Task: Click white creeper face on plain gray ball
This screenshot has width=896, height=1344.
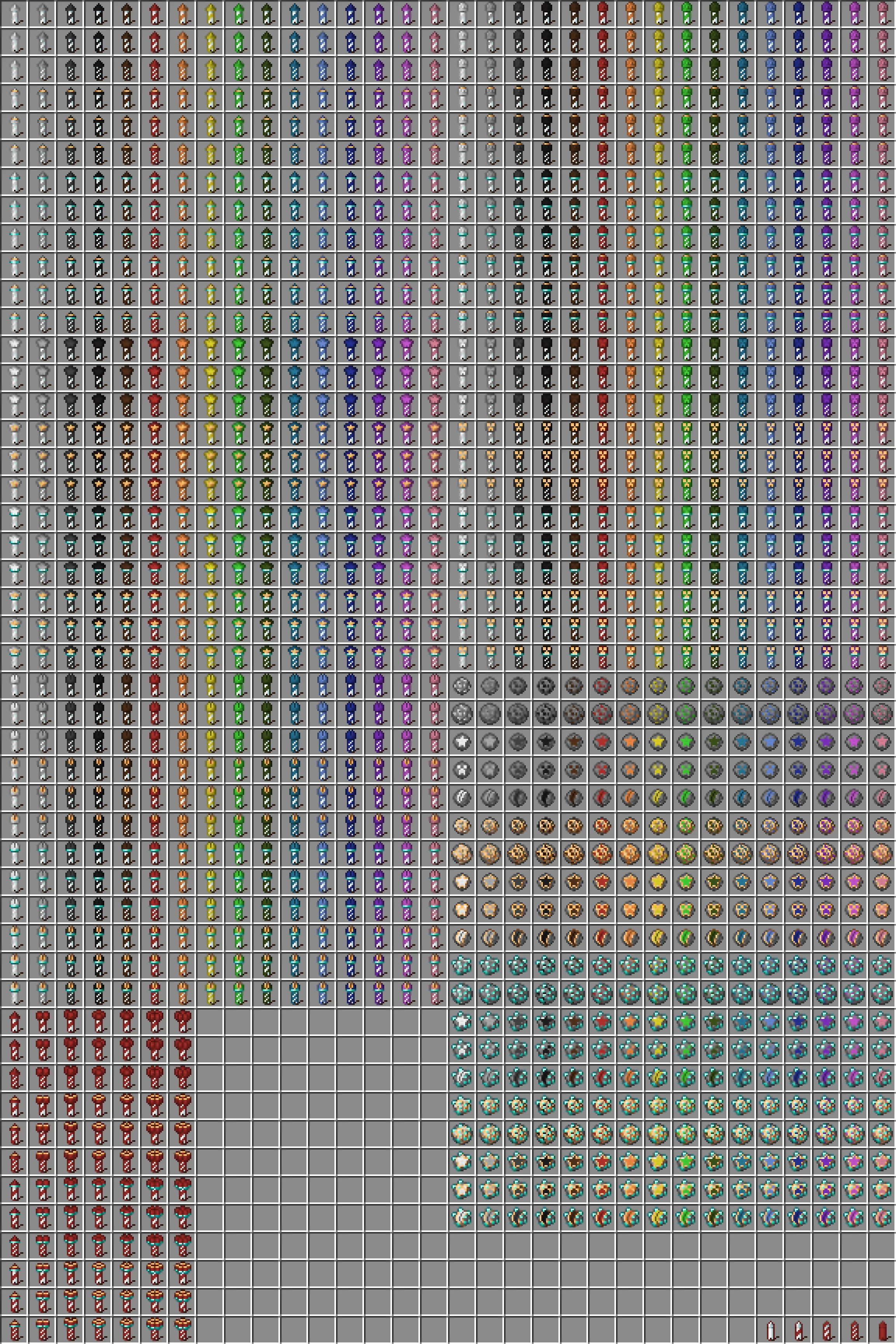Action: point(462,770)
